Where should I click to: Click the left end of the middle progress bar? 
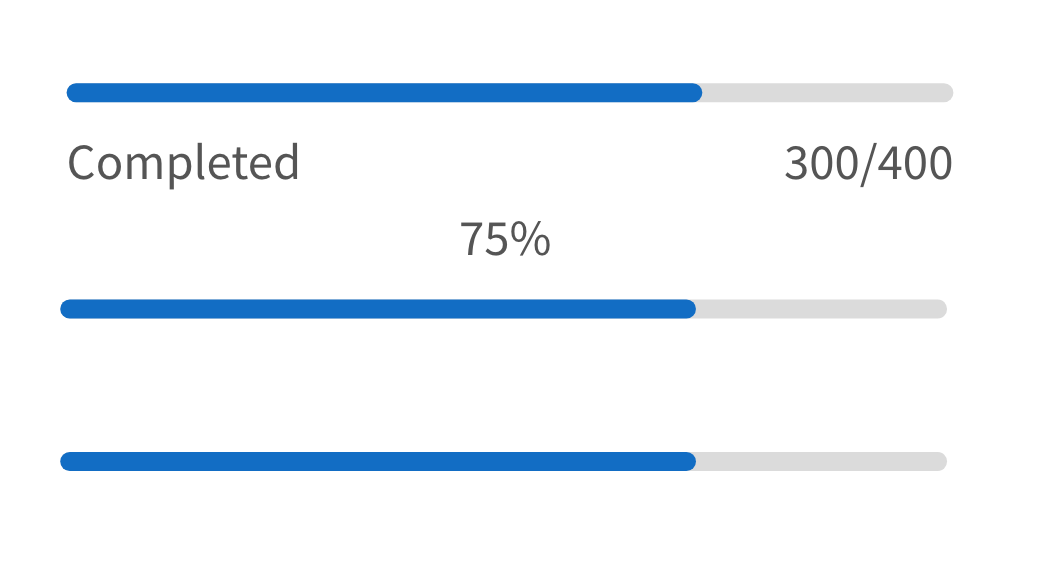click(x=66, y=309)
